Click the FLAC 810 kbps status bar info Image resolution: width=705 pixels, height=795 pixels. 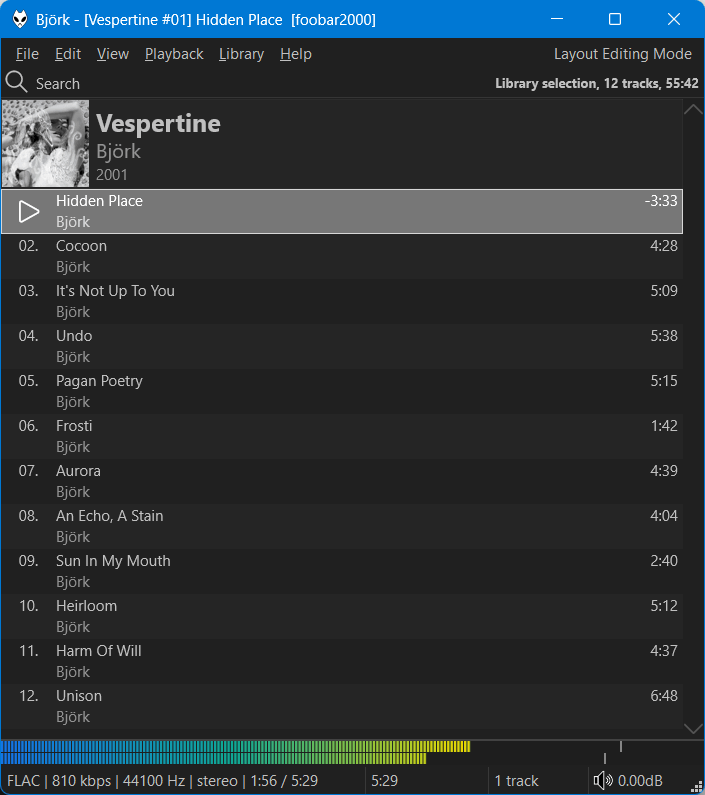point(162,781)
